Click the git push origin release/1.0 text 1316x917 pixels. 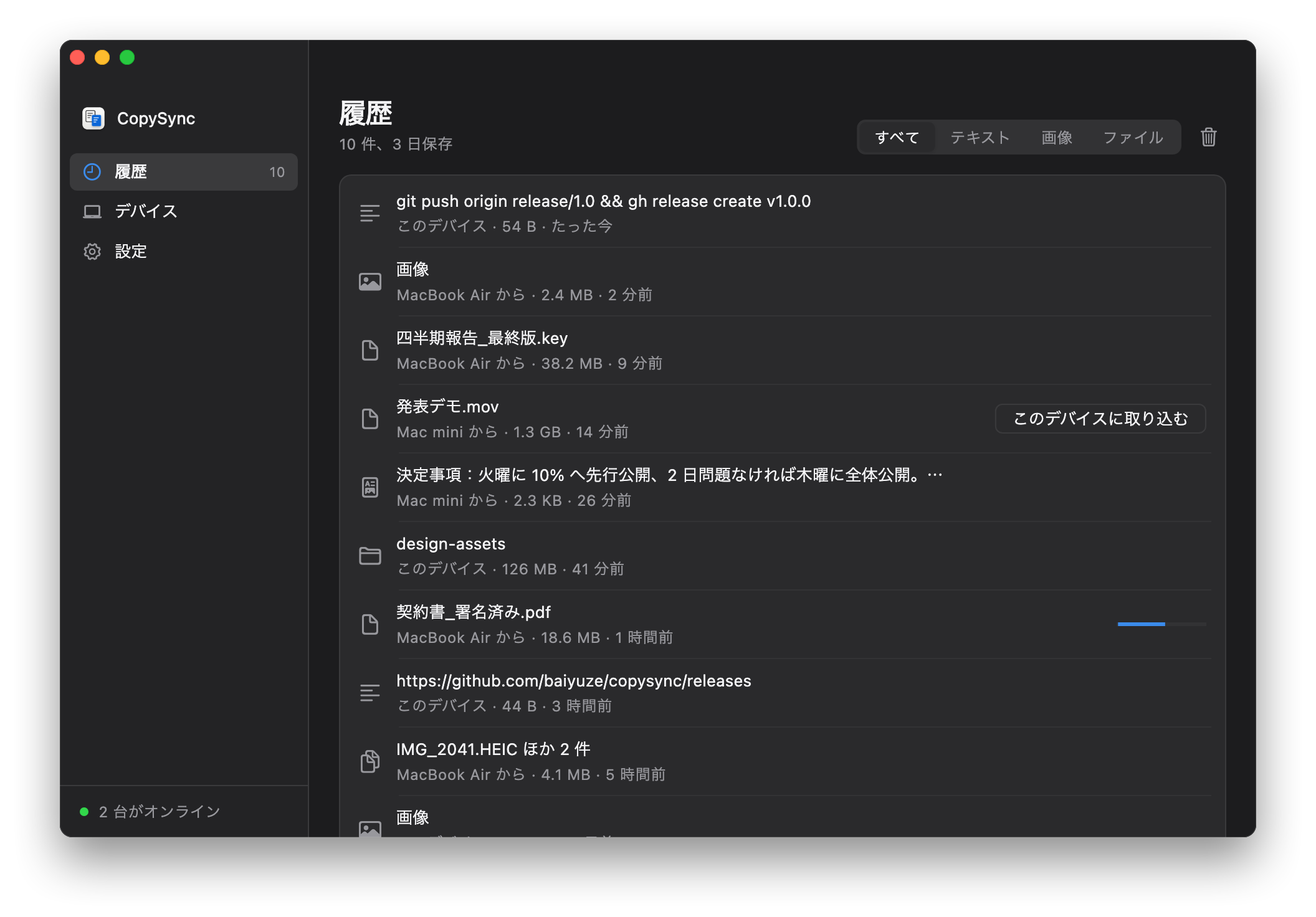[x=603, y=201]
